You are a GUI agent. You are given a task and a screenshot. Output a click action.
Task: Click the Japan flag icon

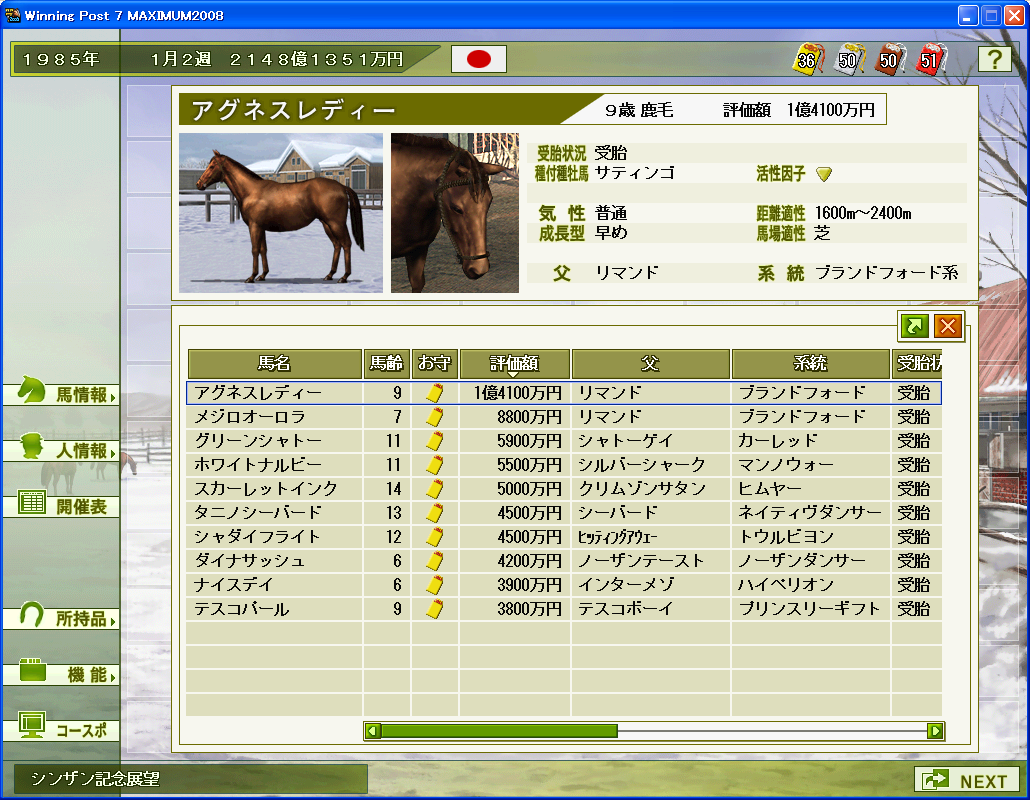(x=479, y=59)
